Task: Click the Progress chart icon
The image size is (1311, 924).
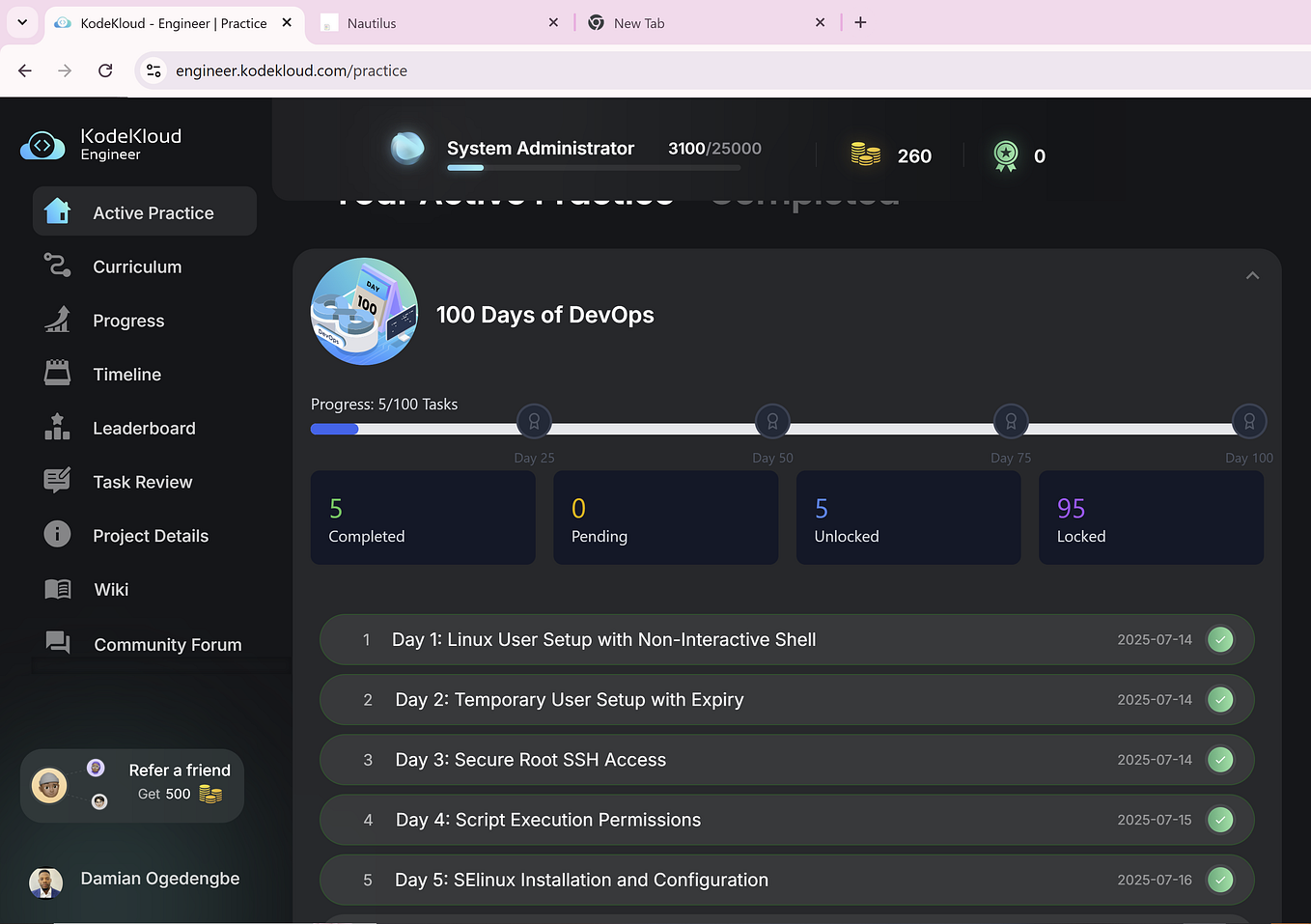Action: [56, 320]
